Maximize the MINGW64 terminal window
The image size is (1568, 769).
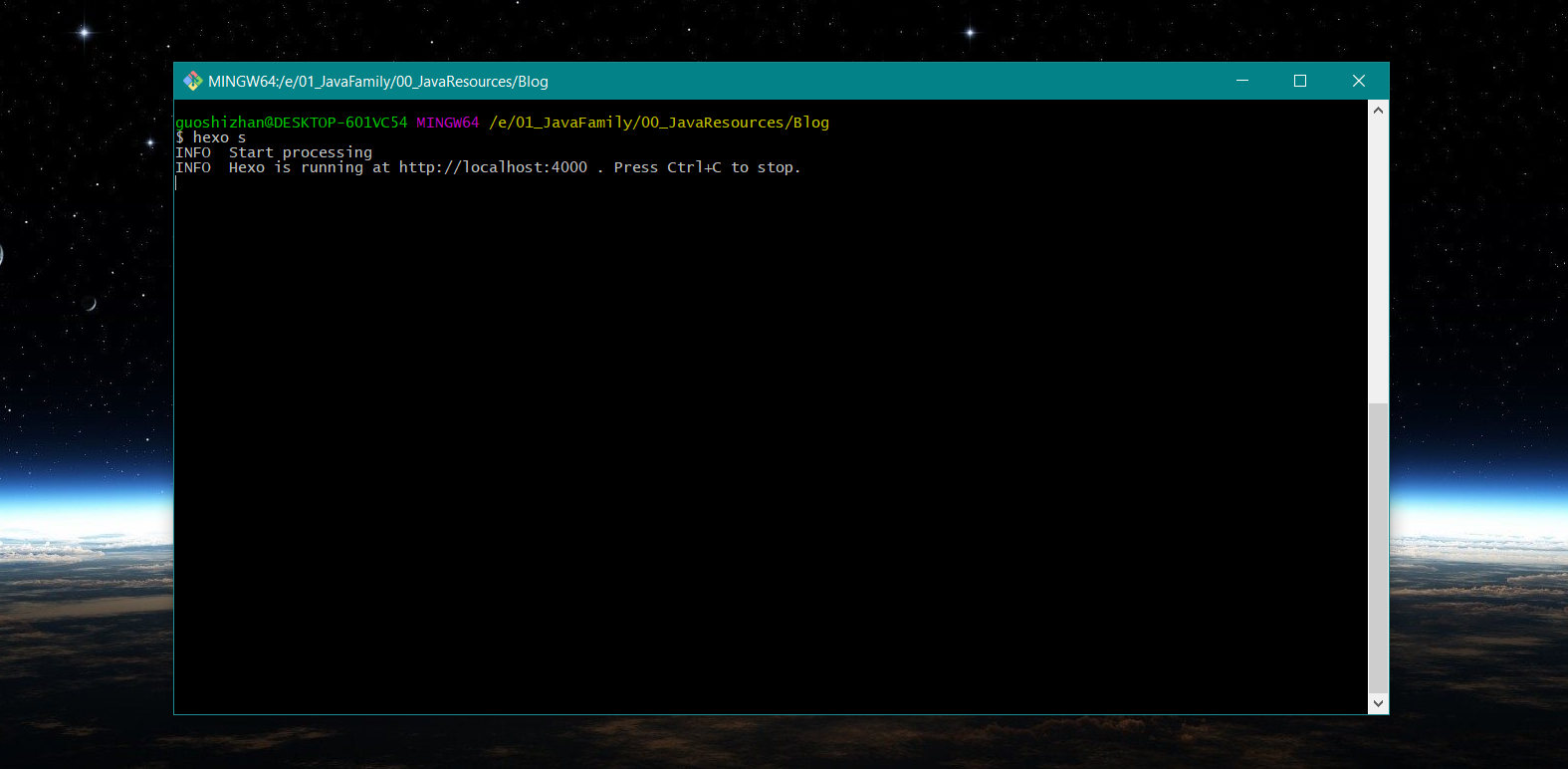pyautogui.click(x=1299, y=81)
